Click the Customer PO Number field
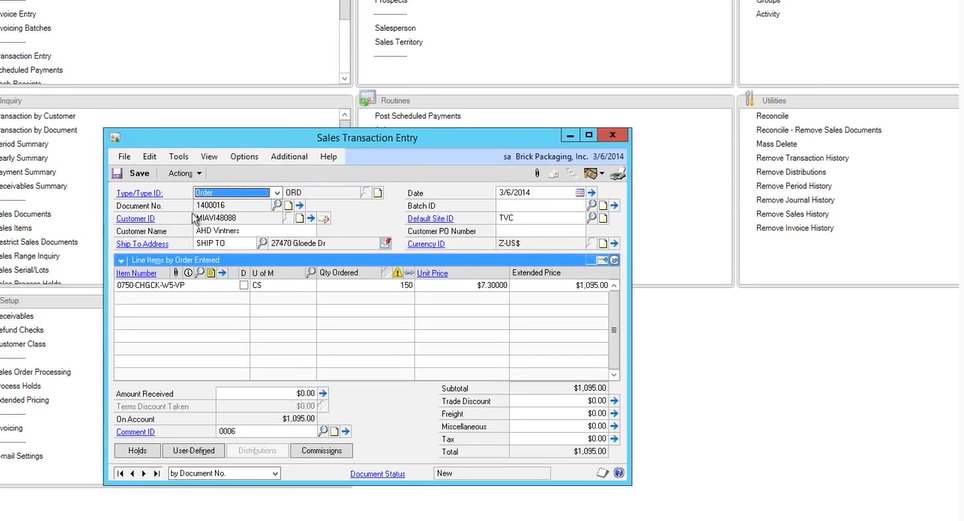Screen dimensions: 964x521 coord(540,231)
